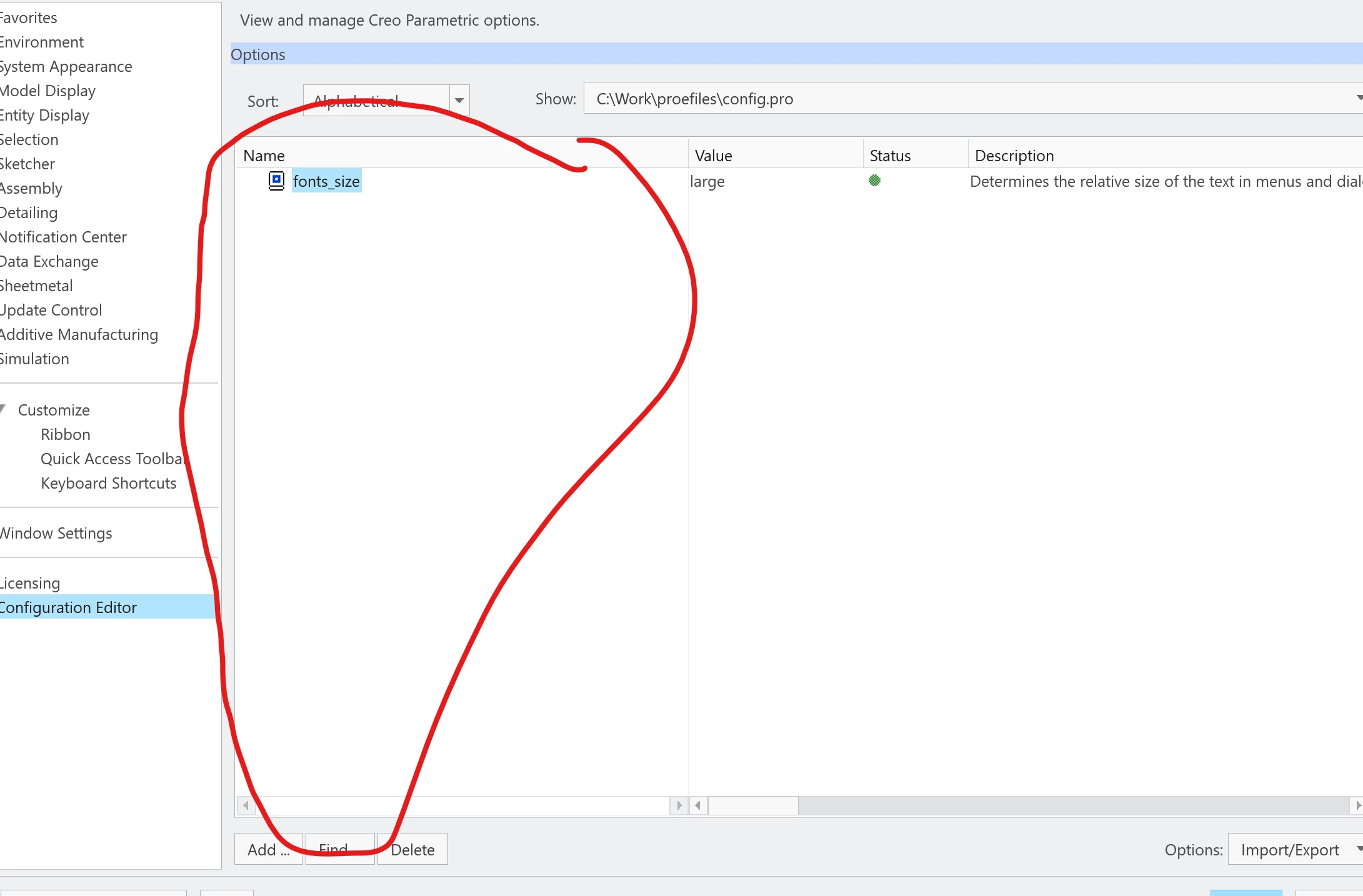Open the Model Display category
Image resolution: width=1363 pixels, height=896 pixels.
click(x=47, y=91)
